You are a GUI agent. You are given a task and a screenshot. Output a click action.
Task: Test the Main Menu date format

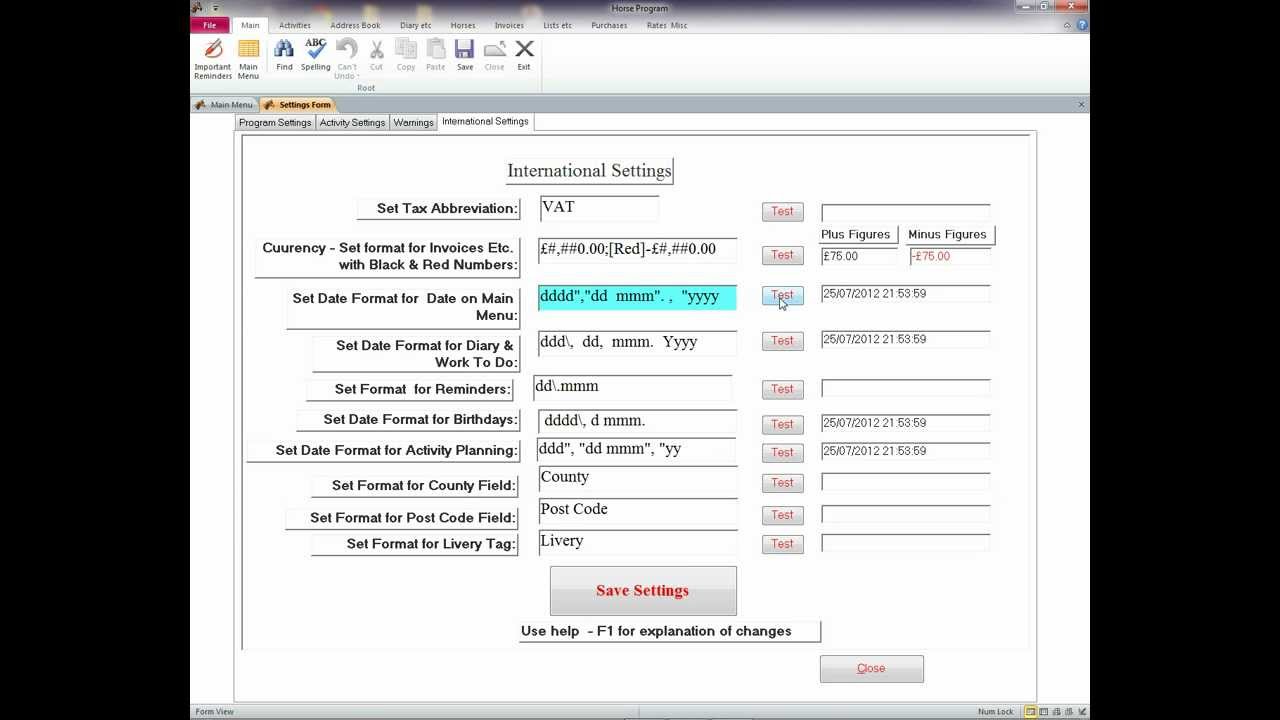[782, 296]
